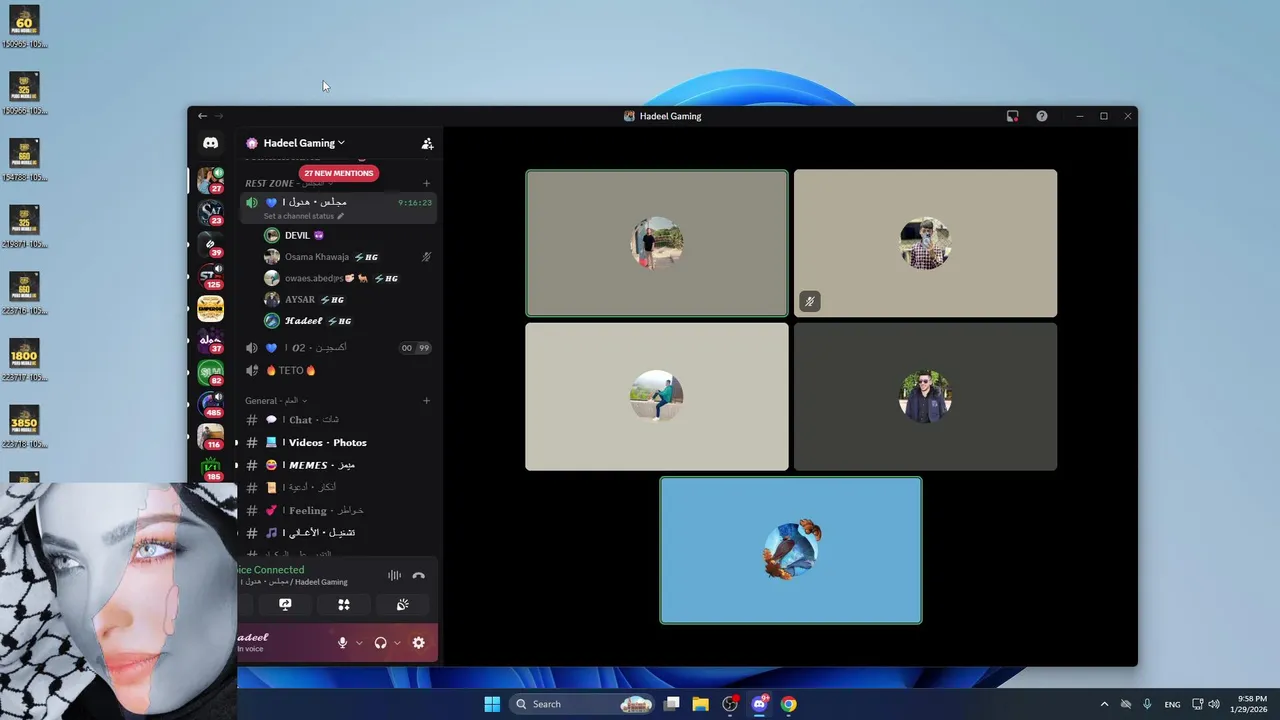The height and width of the screenshot is (720, 1280).
Task: Share your screen button
Action: tap(285, 604)
